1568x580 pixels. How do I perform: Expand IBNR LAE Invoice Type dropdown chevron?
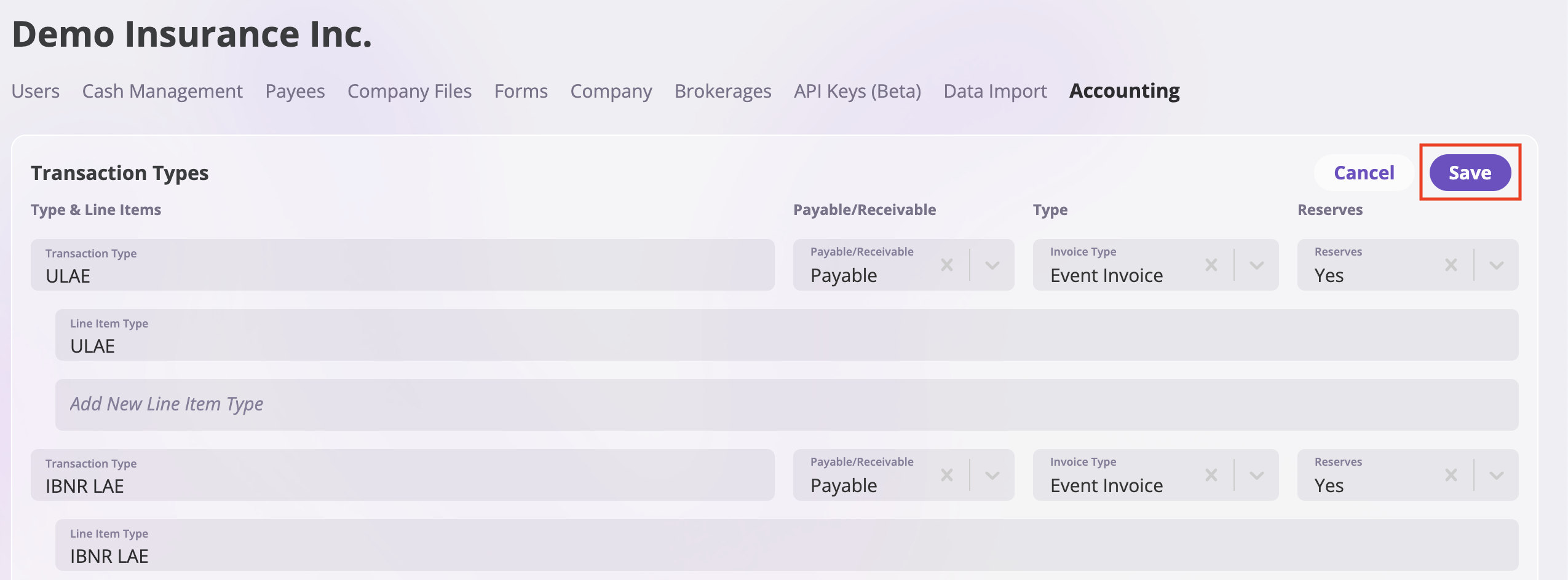coord(1256,475)
